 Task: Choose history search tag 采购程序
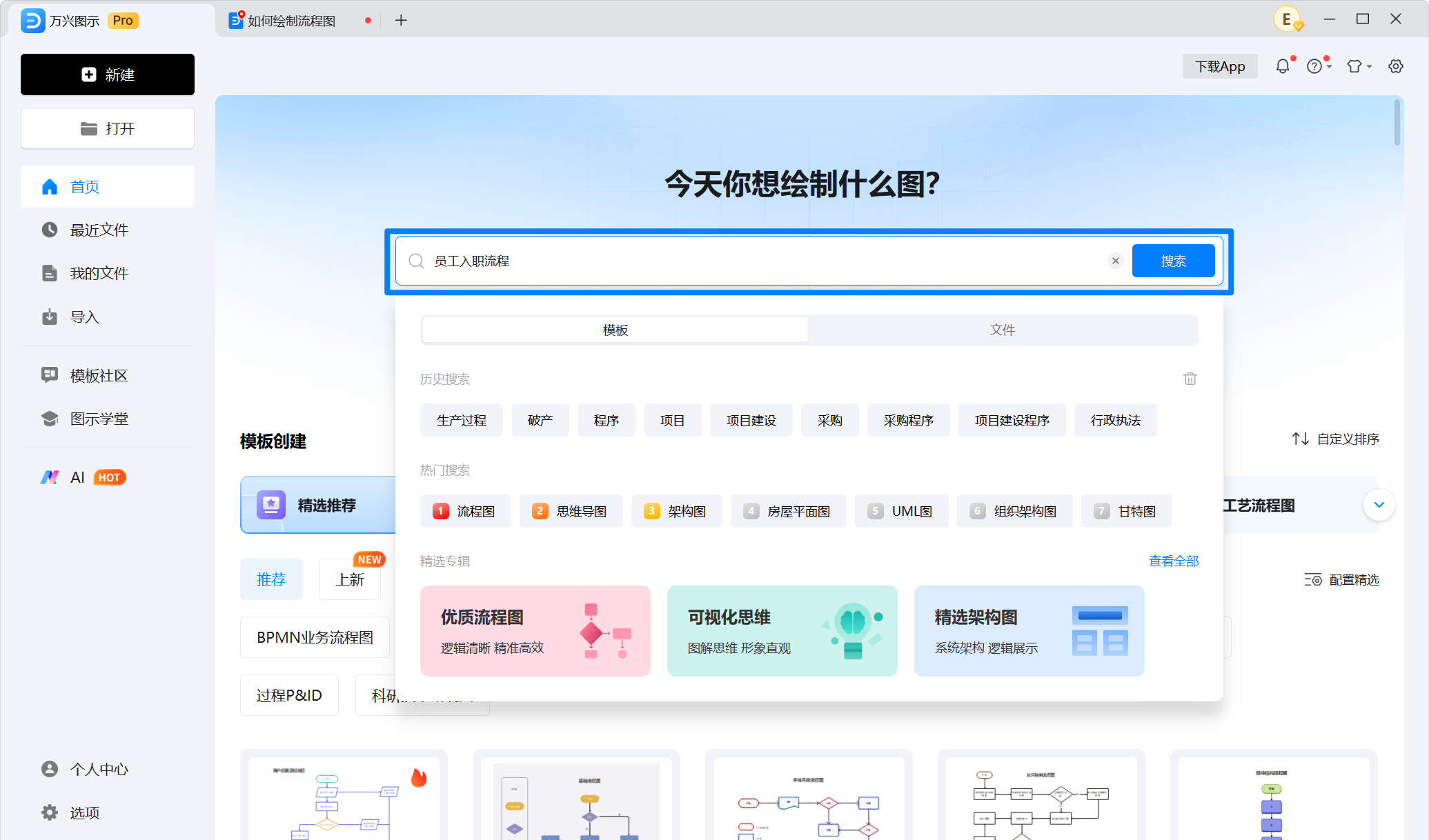tap(909, 420)
